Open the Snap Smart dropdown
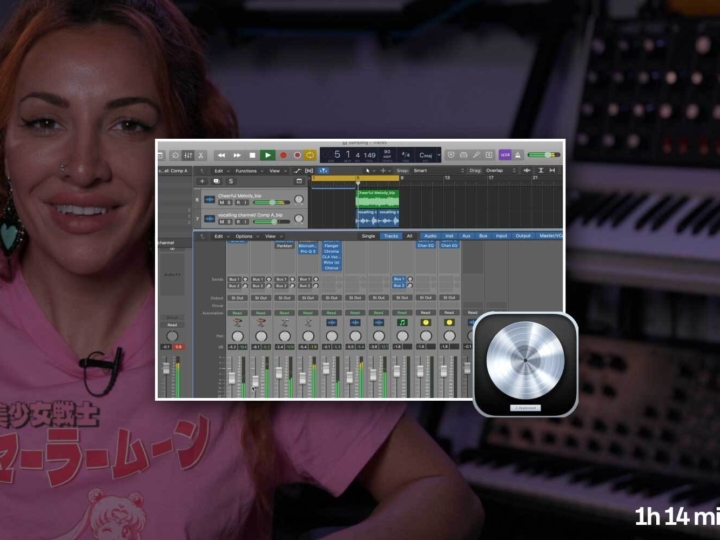 pyautogui.click(x=439, y=170)
